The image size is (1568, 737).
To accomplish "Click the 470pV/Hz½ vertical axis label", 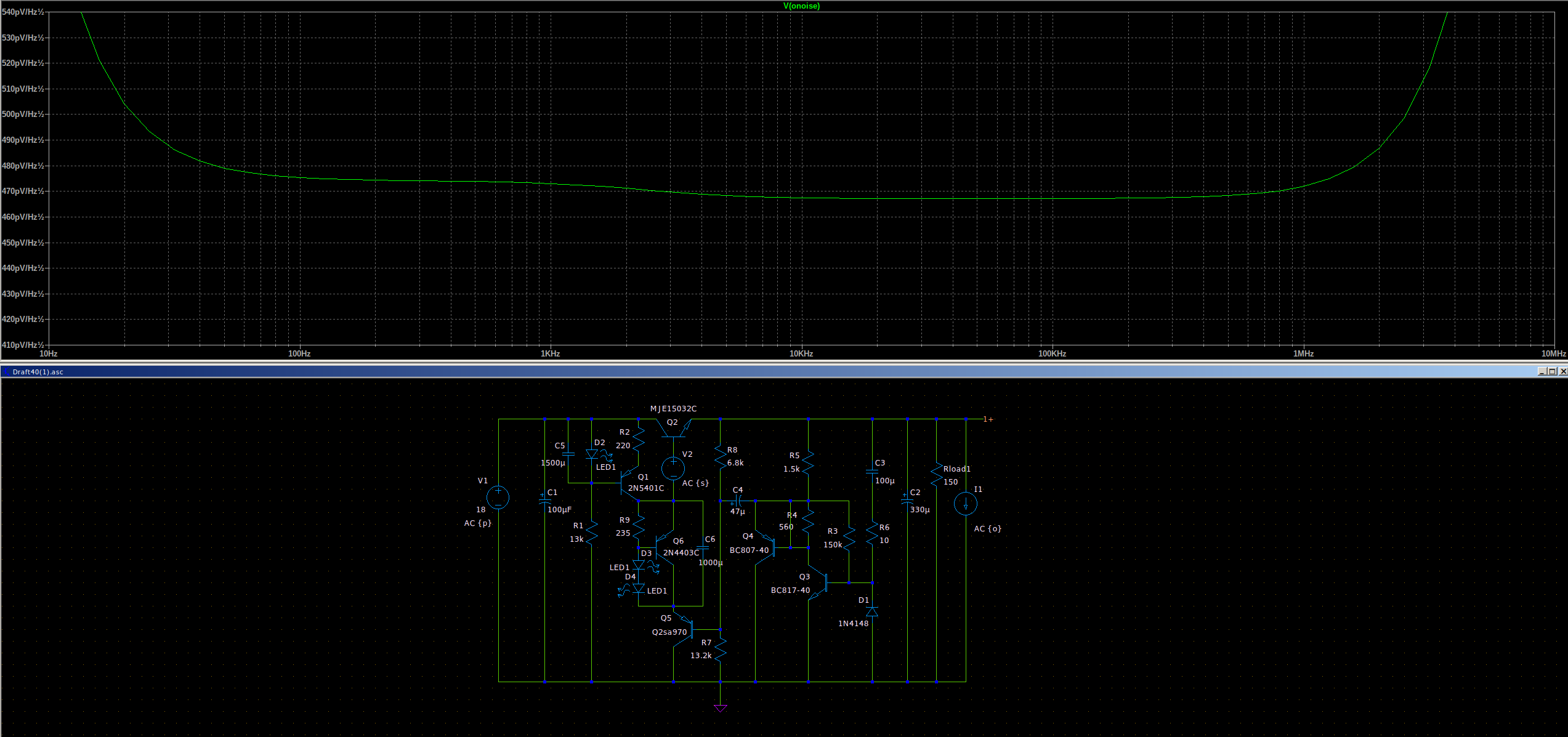I will click(x=23, y=191).
